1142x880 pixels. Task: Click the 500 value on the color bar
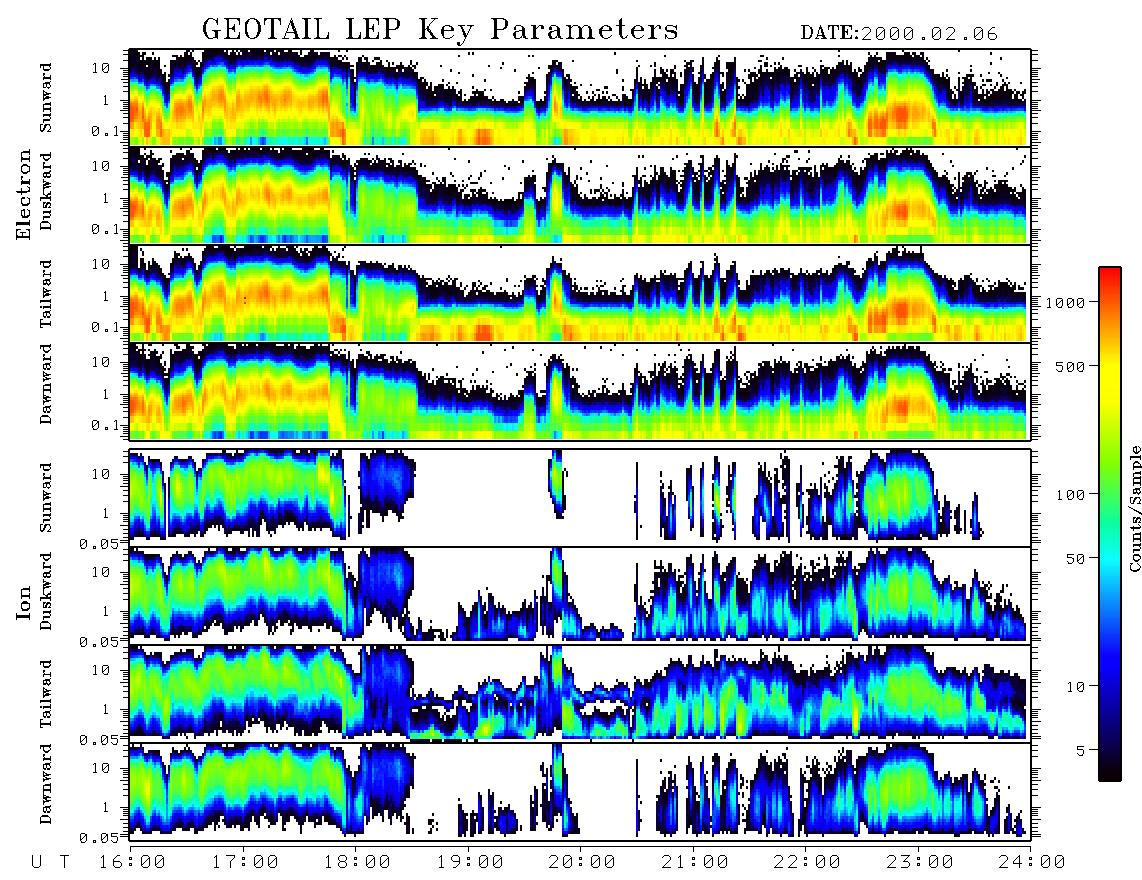[x=1070, y=366]
